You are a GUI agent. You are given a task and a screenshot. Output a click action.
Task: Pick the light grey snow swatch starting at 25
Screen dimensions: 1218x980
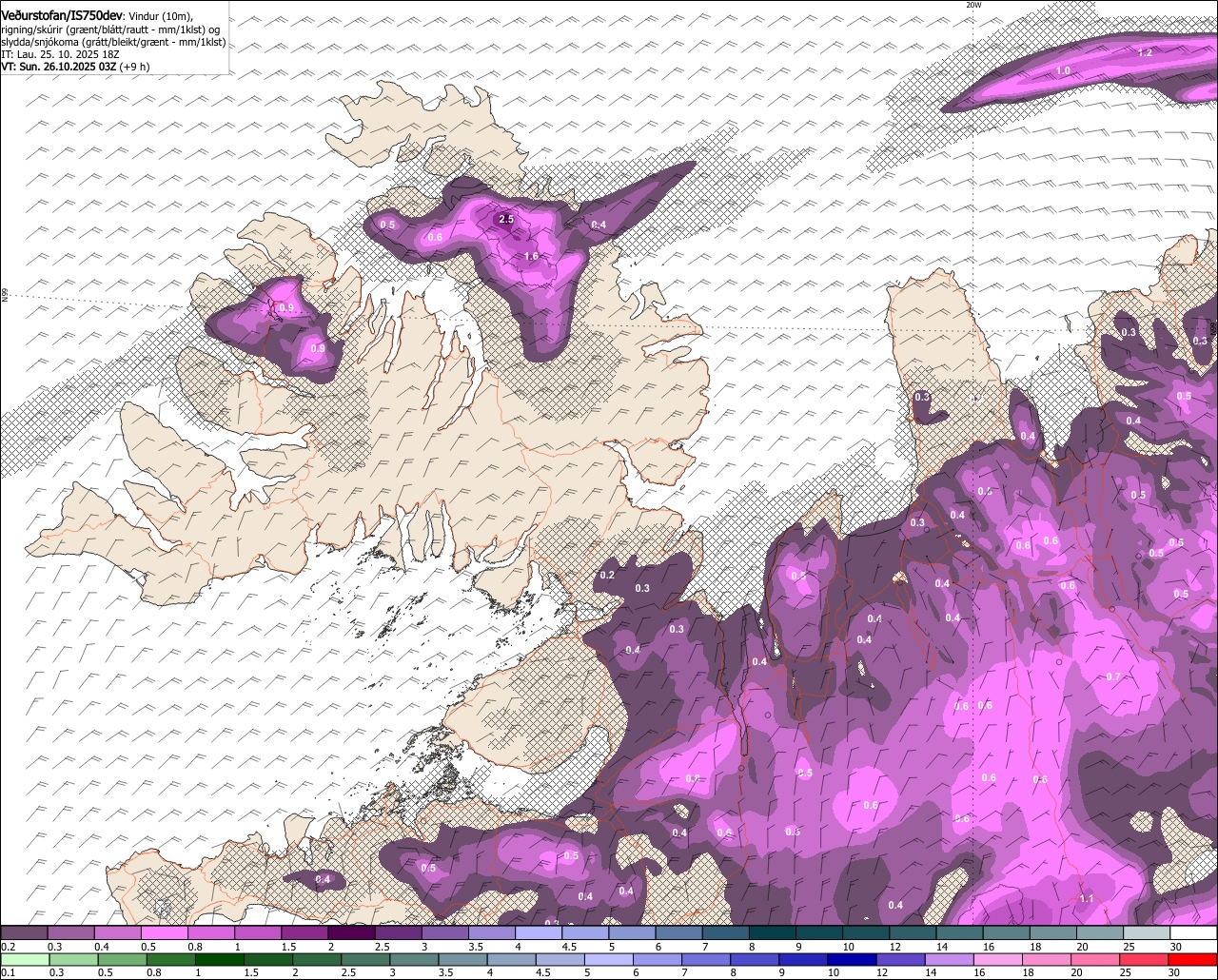1147,932
